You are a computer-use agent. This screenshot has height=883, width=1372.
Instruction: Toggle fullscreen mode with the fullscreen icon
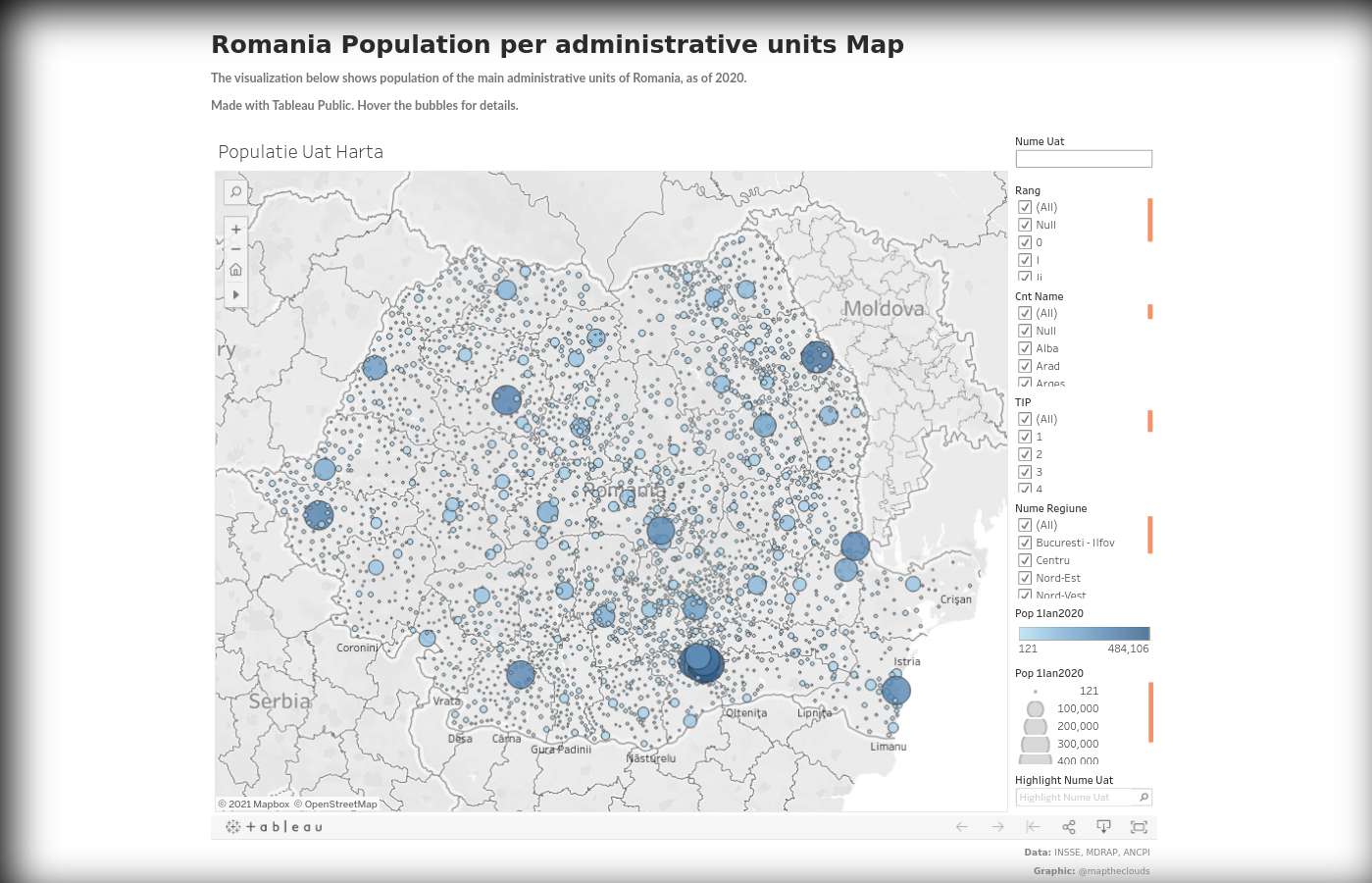click(1138, 826)
